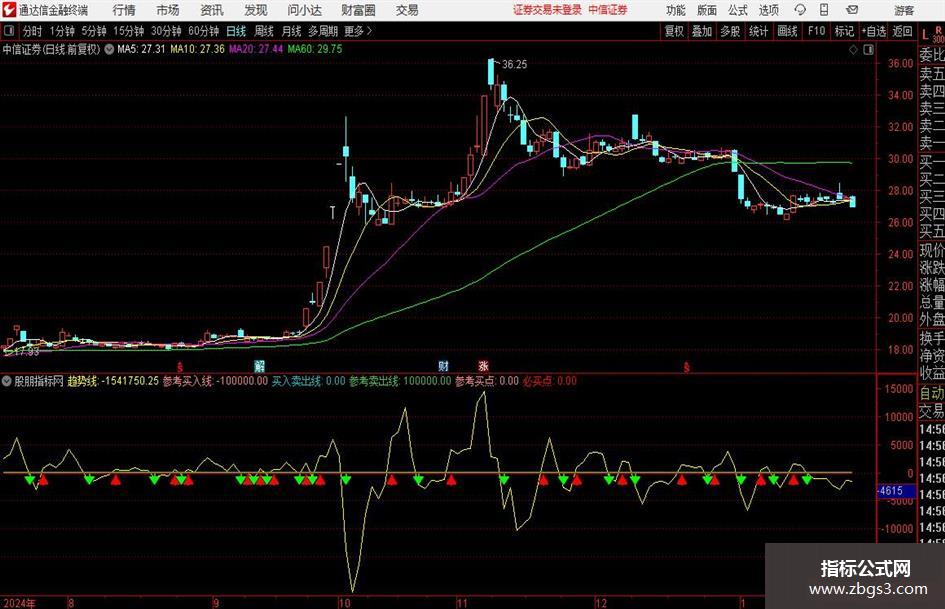The width and height of the screenshot is (945, 609).
Task: Open the 行情 menu
Action: click(x=124, y=10)
